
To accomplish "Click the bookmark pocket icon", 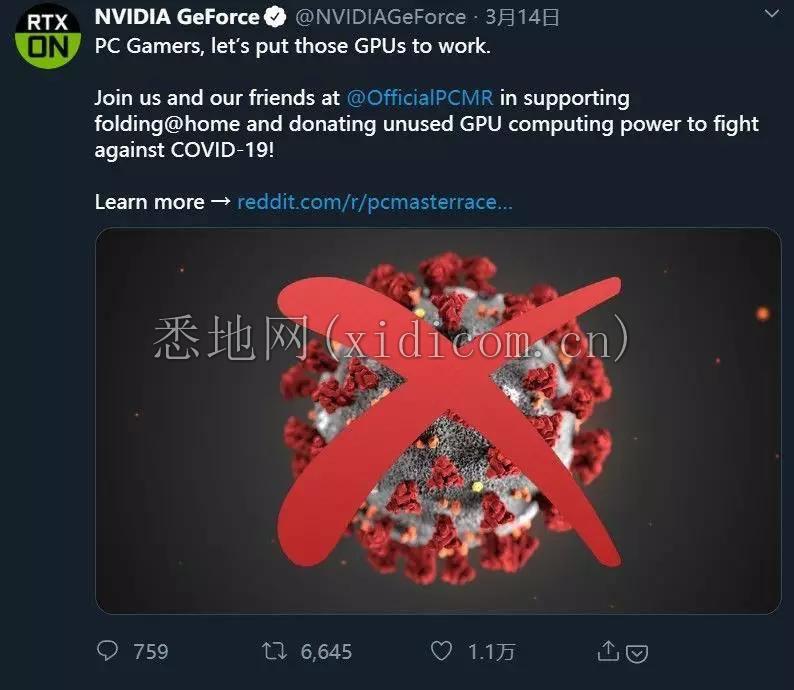I will tap(637, 654).
